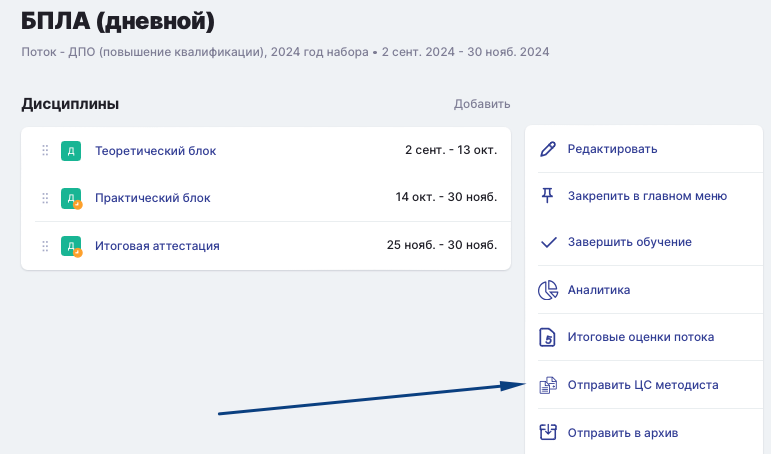Click the pencil icon beside Редактировать
Screen dimensions: 771x454
547,150
